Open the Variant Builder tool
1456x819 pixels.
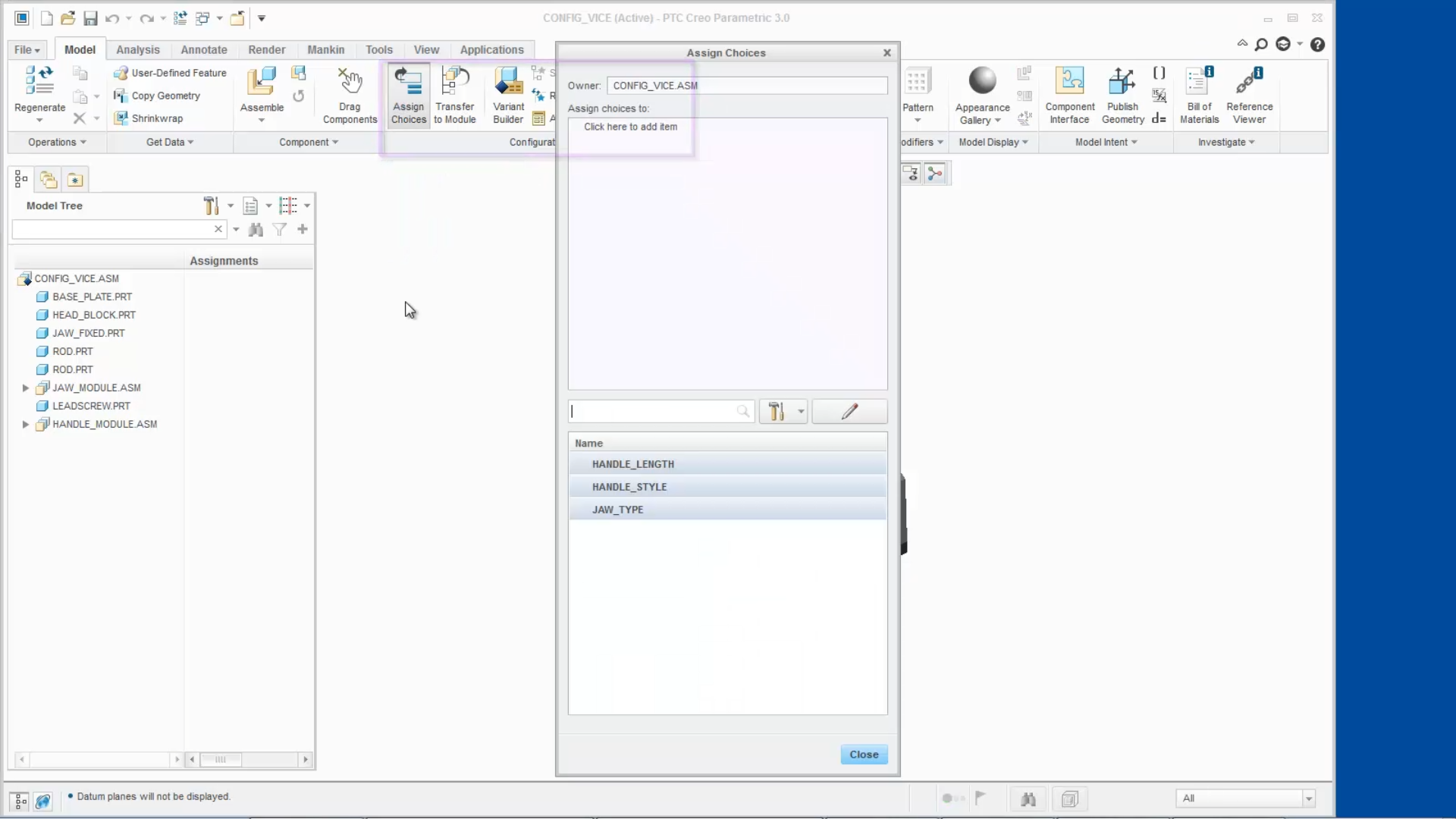[x=509, y=95]
